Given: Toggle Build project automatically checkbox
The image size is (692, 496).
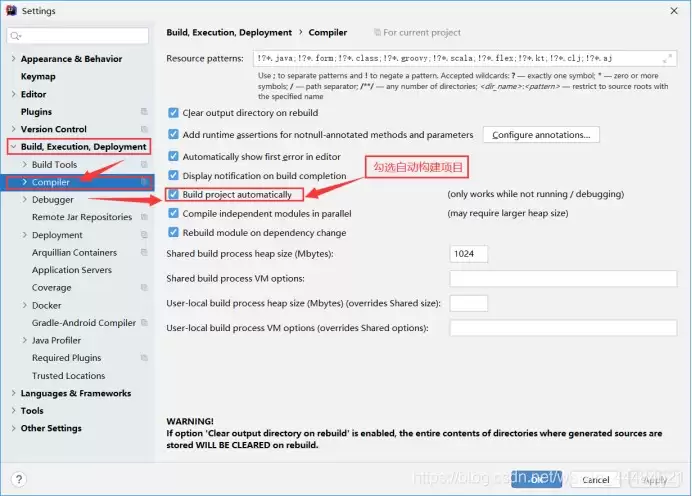Looking at the screenshot, I should click(173, 194).
